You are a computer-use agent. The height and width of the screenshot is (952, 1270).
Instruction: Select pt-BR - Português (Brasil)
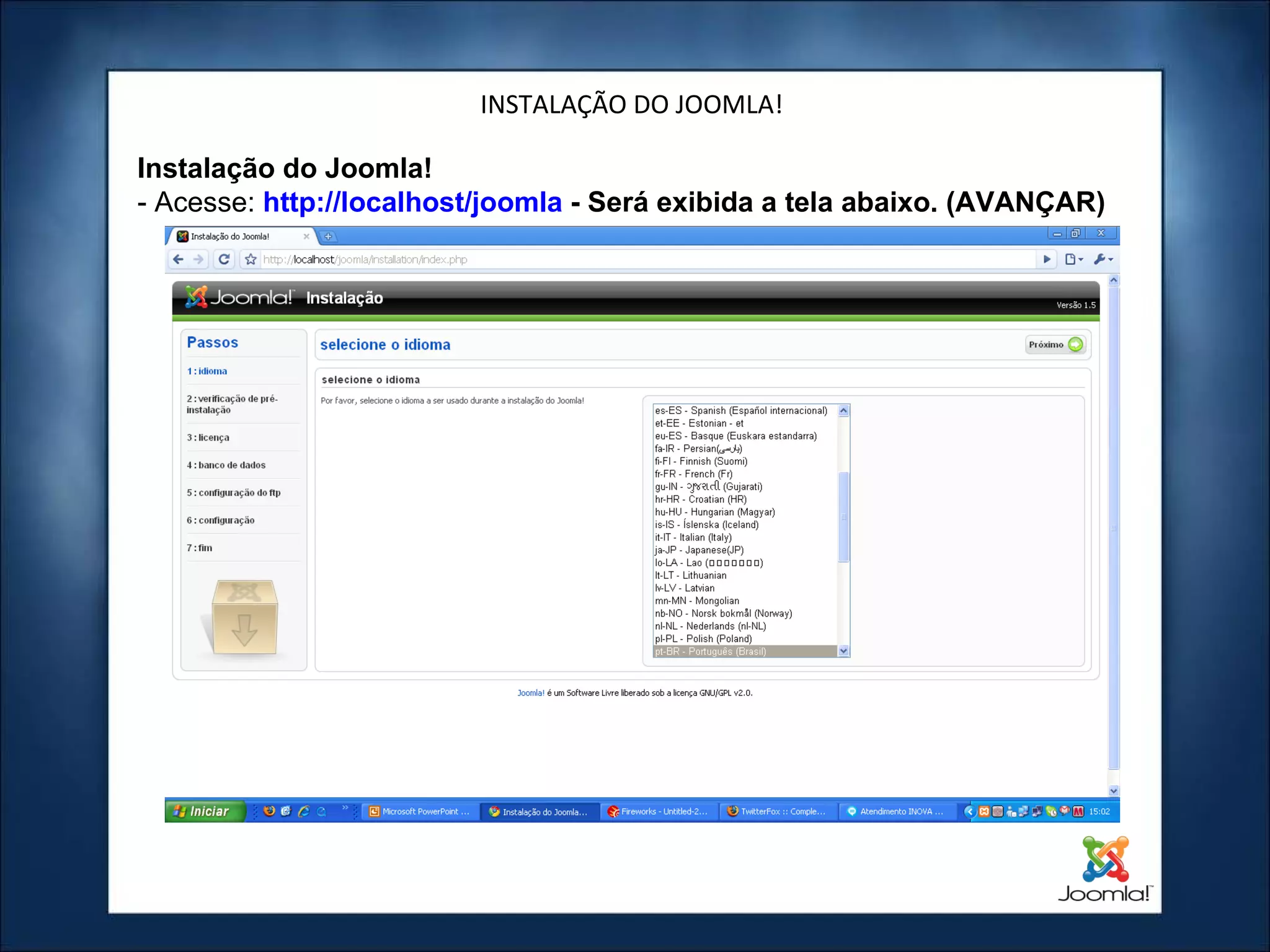(745, 651)
